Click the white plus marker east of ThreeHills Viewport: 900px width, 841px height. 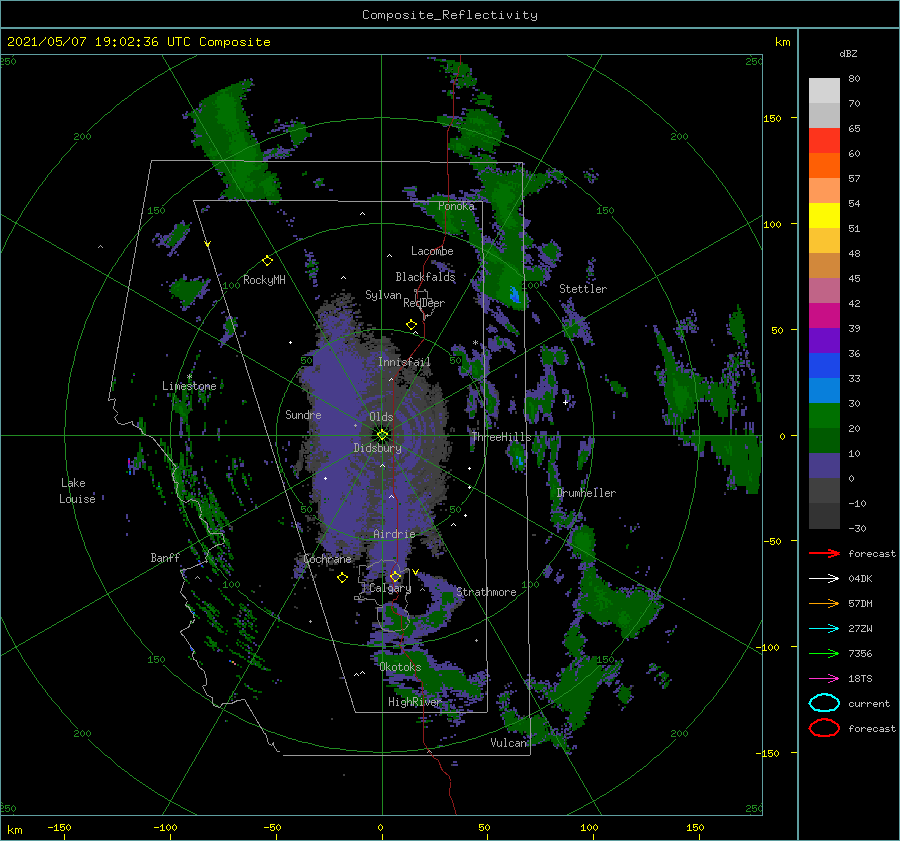point(565,402)
